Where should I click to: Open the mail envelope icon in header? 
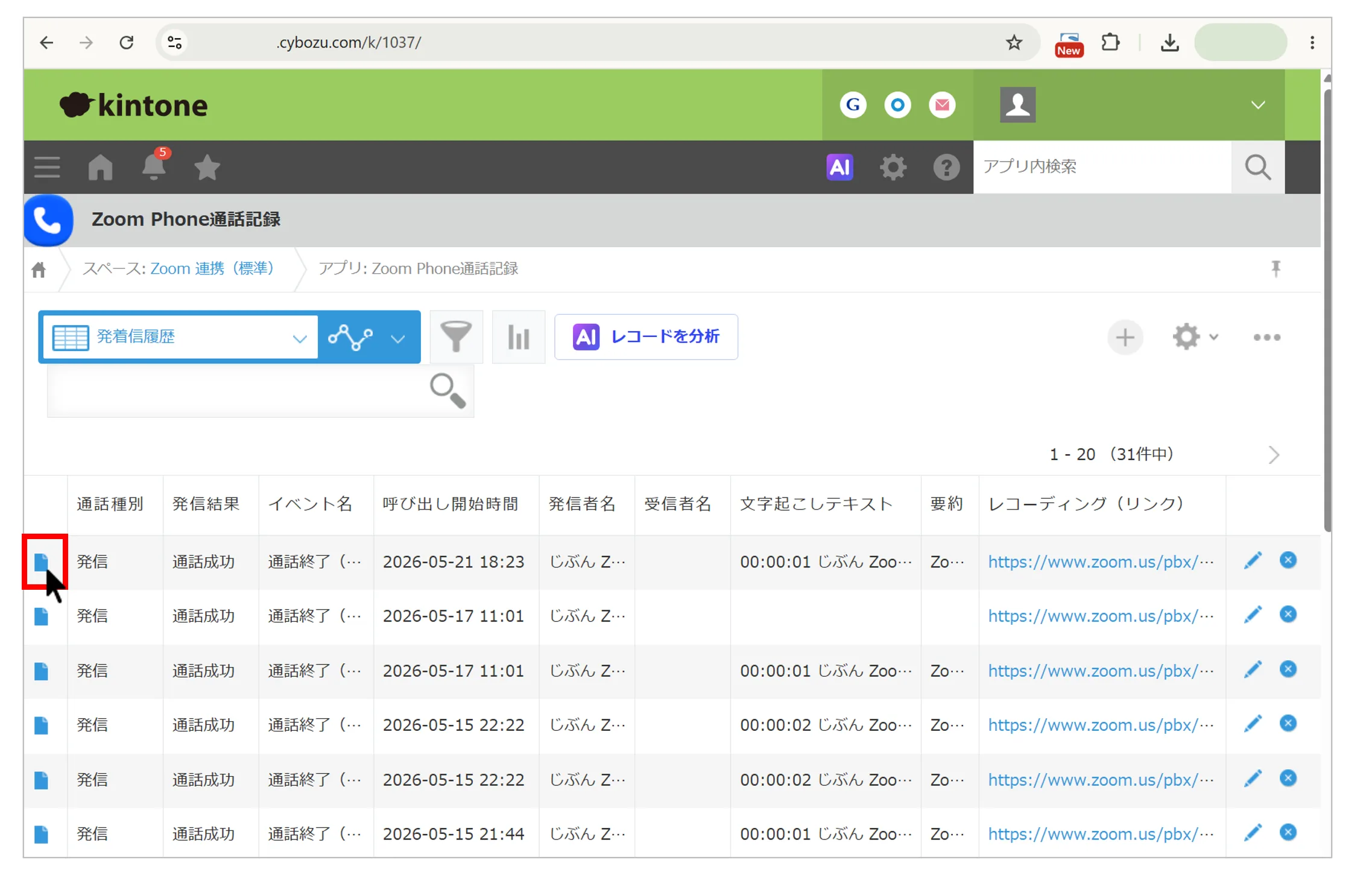942,105
